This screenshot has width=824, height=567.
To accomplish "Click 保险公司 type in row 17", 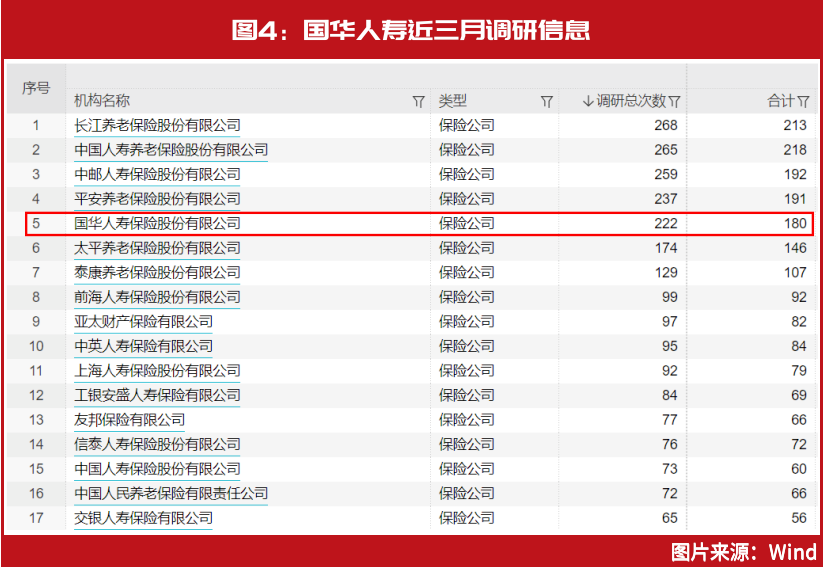I will (x=467, y=518).
